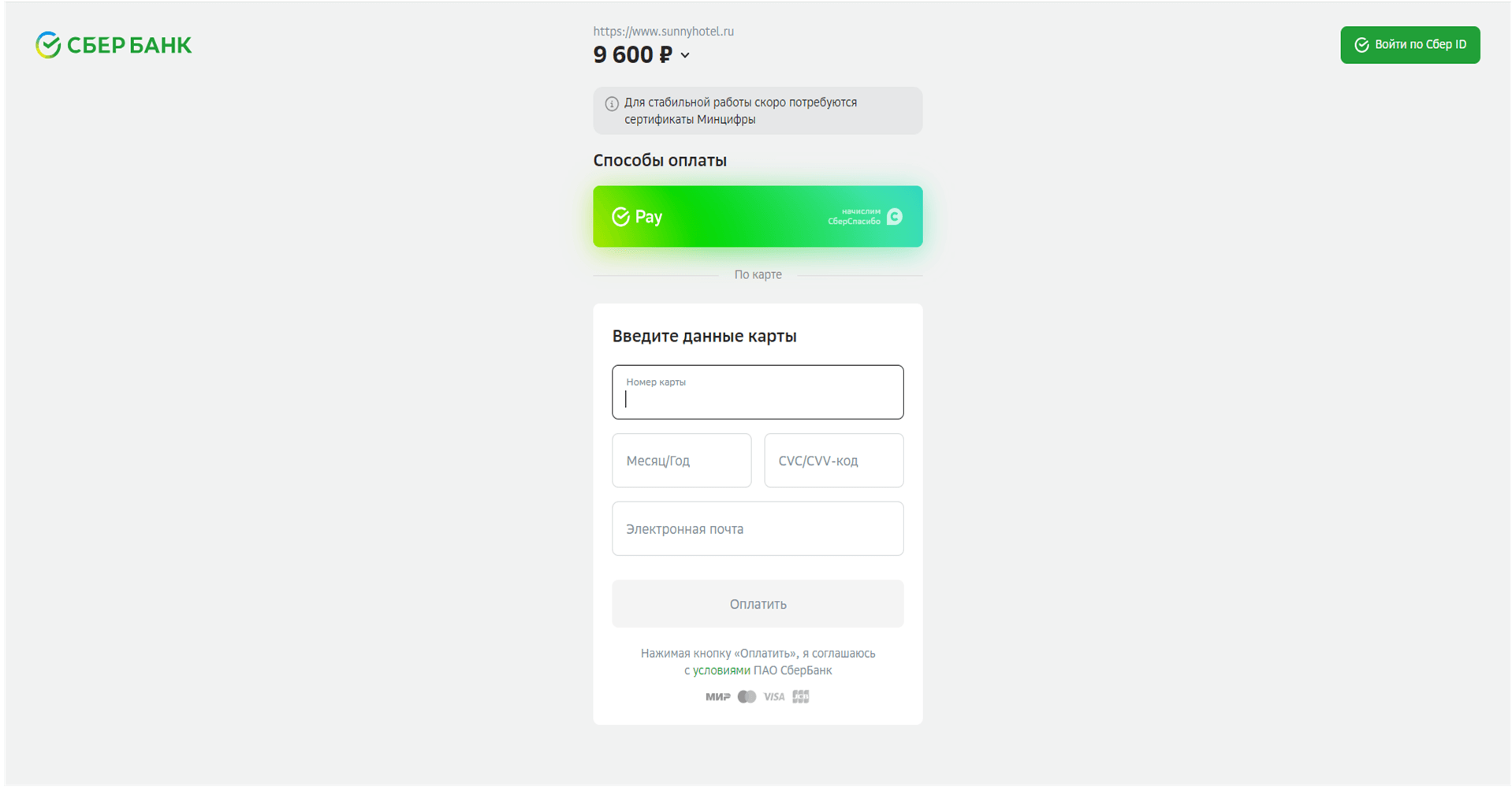This screenshot has height=787, width=1512.
Task: Click the Электронная почта input field
Action: 758,528
